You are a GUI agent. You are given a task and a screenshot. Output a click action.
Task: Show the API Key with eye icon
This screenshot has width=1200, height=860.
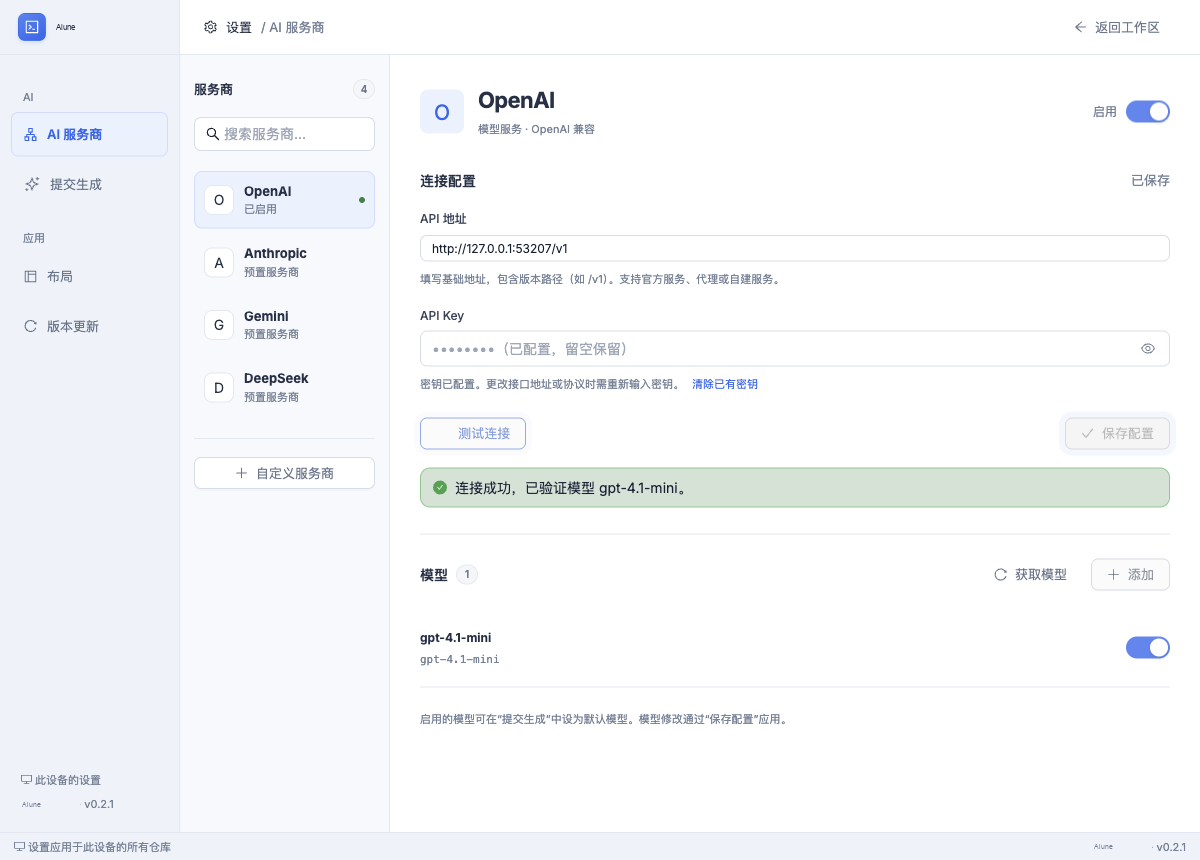[x=1148, y=349]
